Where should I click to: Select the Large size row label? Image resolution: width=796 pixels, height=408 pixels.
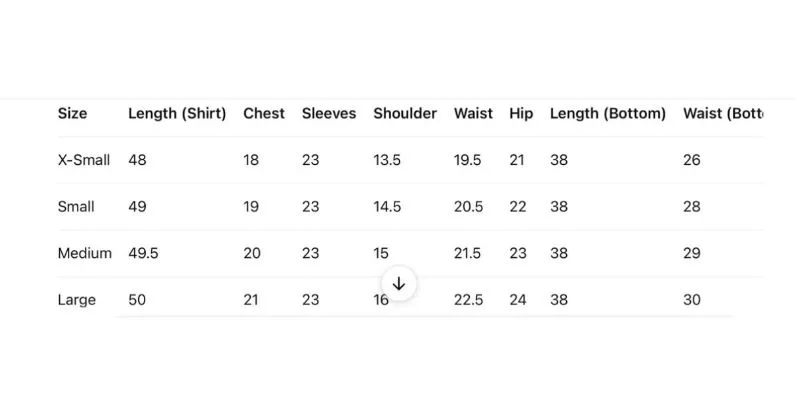[77, 300]
